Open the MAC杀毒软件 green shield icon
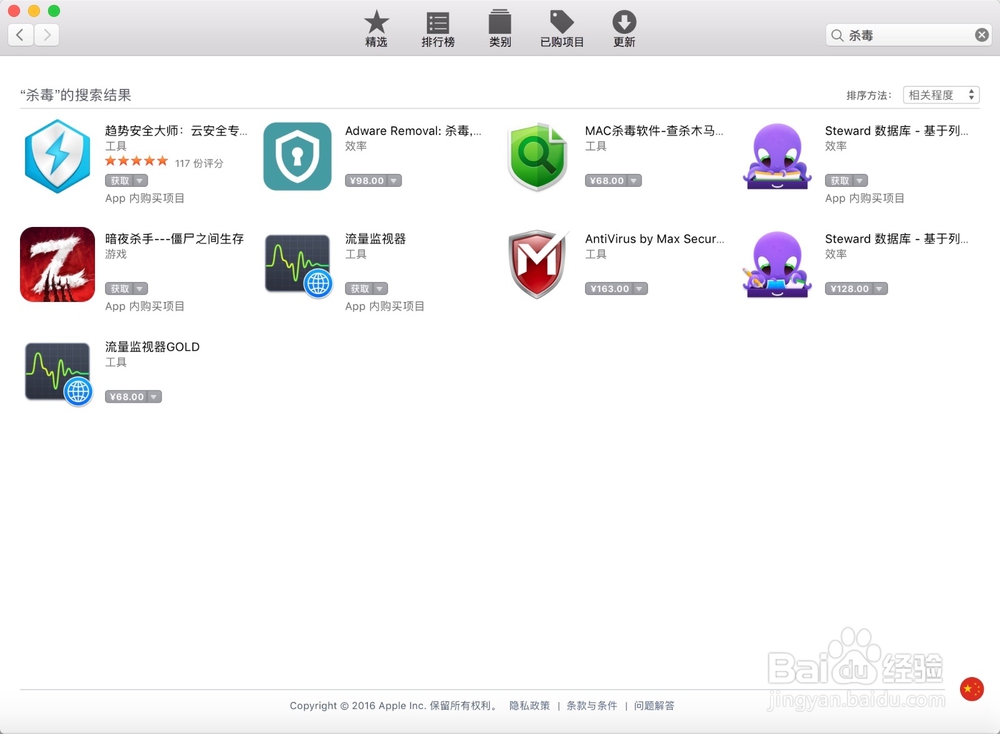 [x=537, y=156]
